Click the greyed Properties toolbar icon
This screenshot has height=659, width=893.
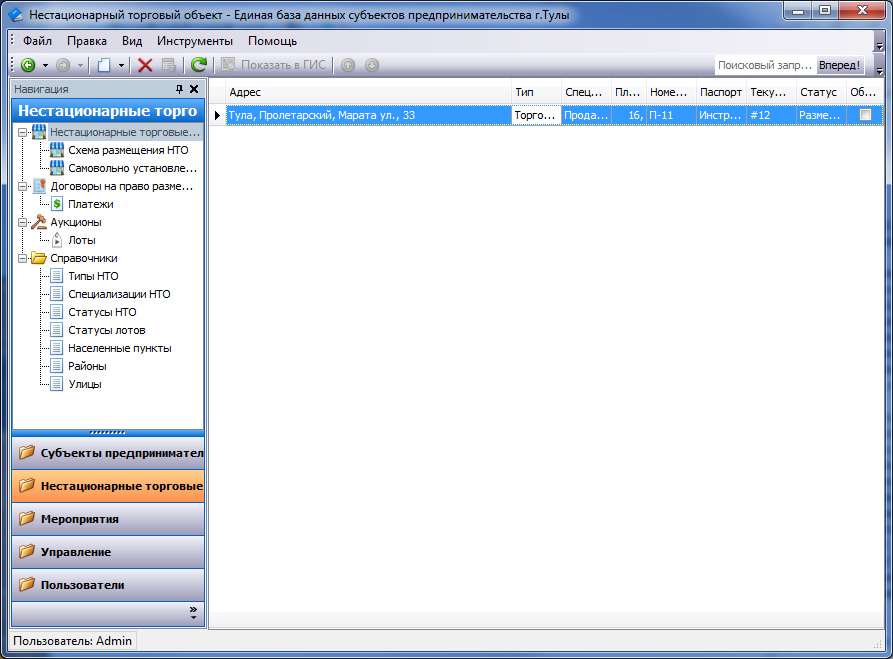pos(169,65)
